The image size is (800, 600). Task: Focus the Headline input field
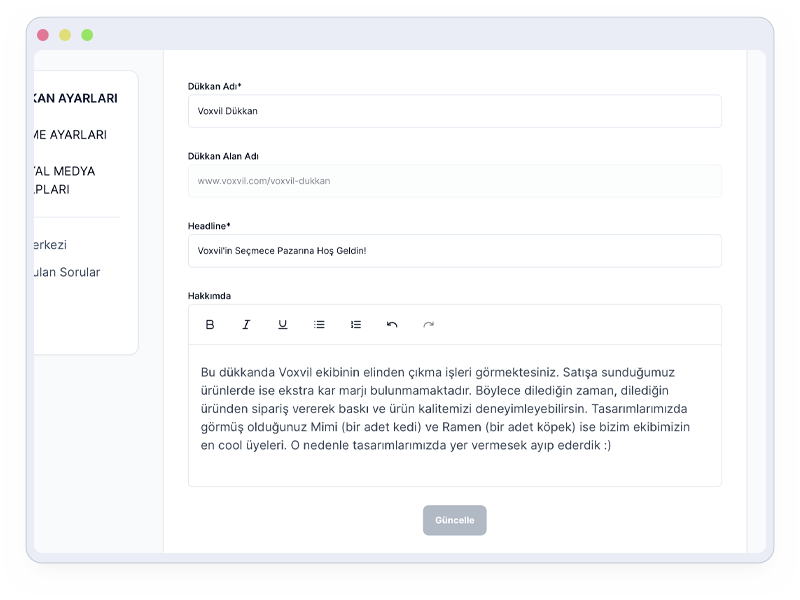[454, 251]
